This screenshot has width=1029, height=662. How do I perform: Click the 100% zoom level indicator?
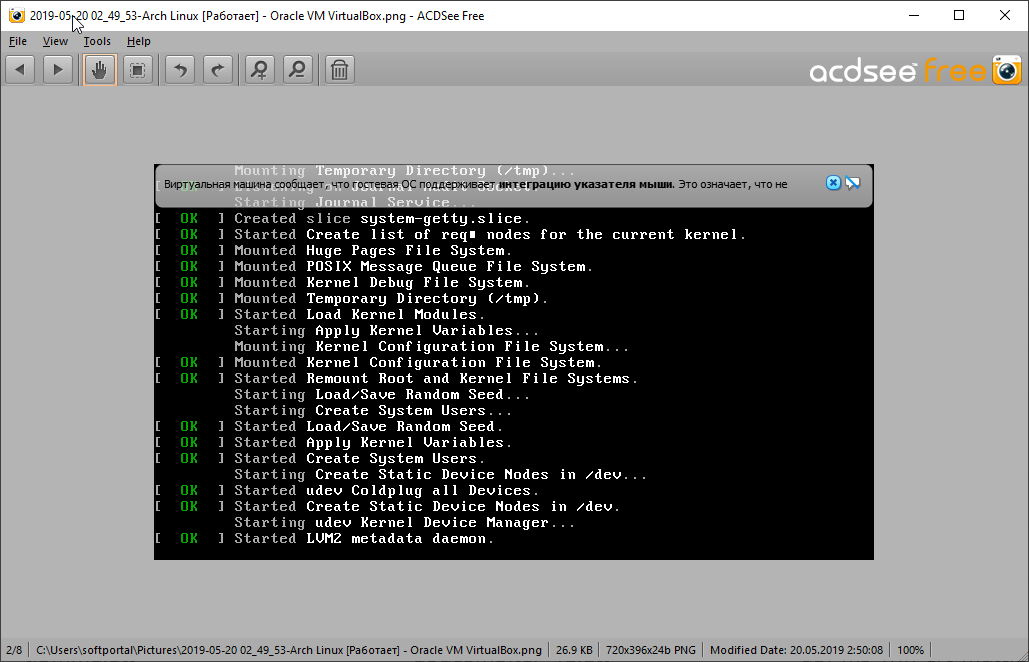click(x=910, y=650)
